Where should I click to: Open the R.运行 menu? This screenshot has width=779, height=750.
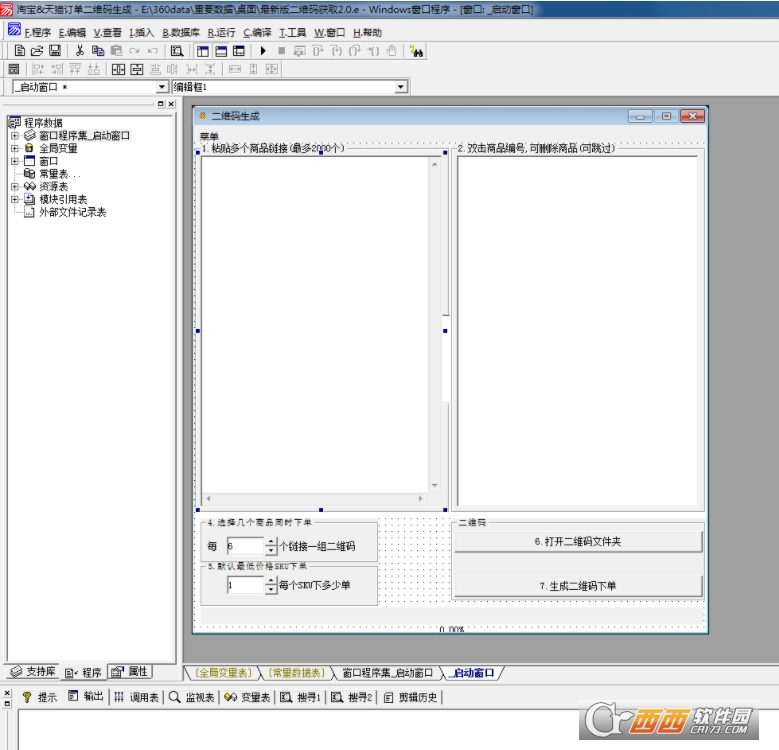pyautogui.click(x=222, y=32)
